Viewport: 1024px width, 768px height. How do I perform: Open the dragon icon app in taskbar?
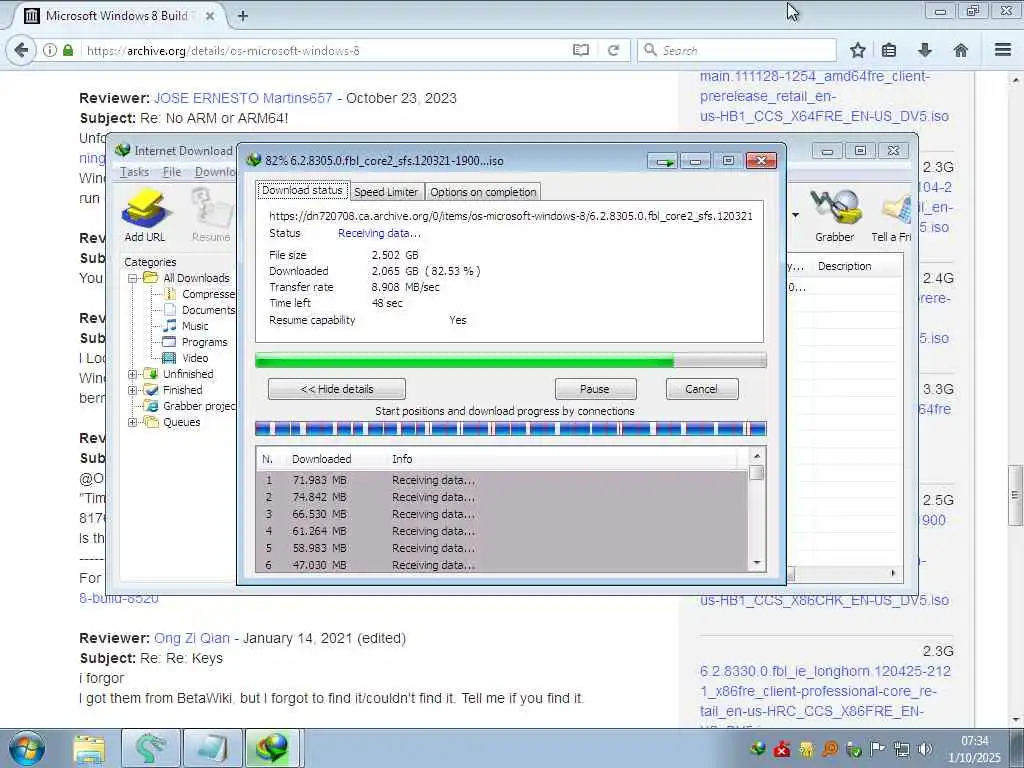pyautogui.click(x=150, y=748)
